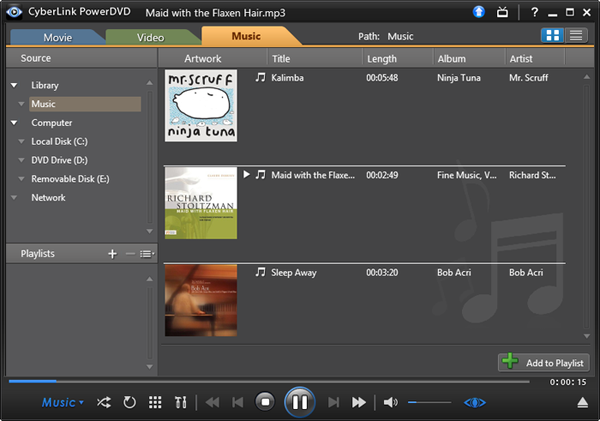600x421 pixels.
Task: Mute the volume speaker icon
Action: tap(391, 403)
